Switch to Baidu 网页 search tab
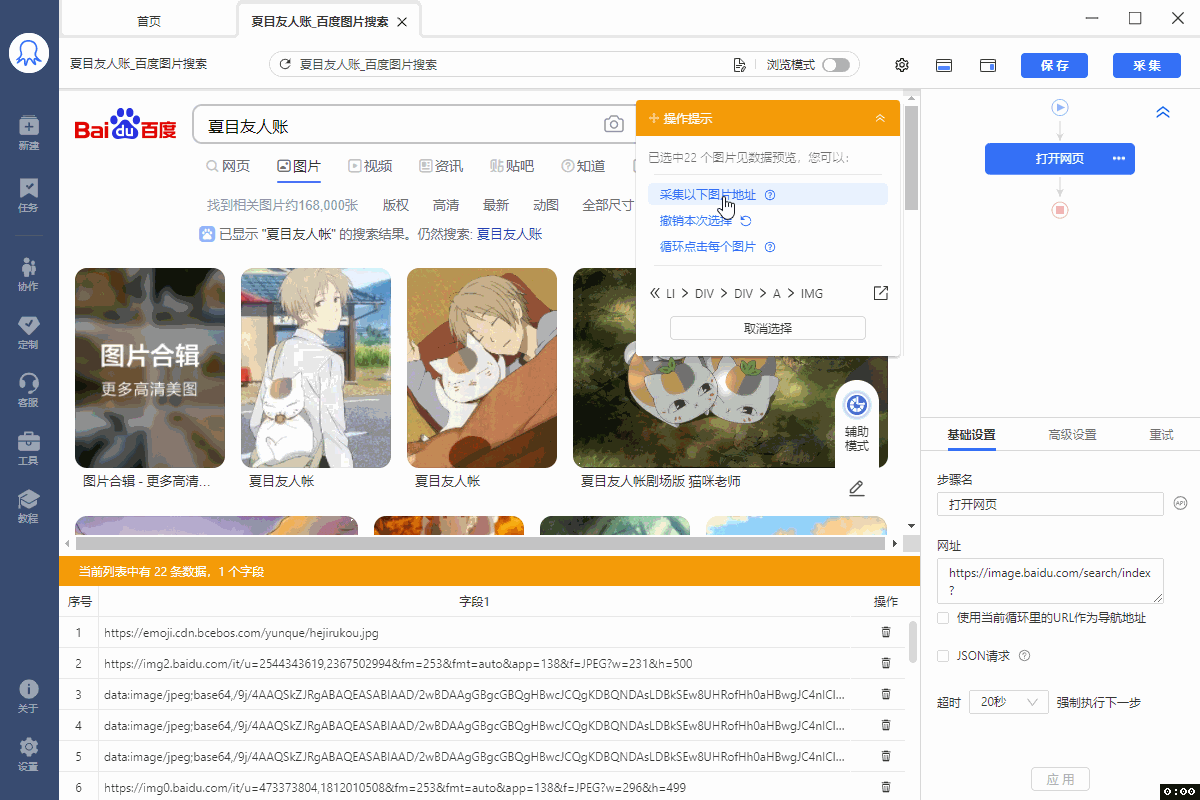Screen dimensions: 1200x800 (228, 166)
